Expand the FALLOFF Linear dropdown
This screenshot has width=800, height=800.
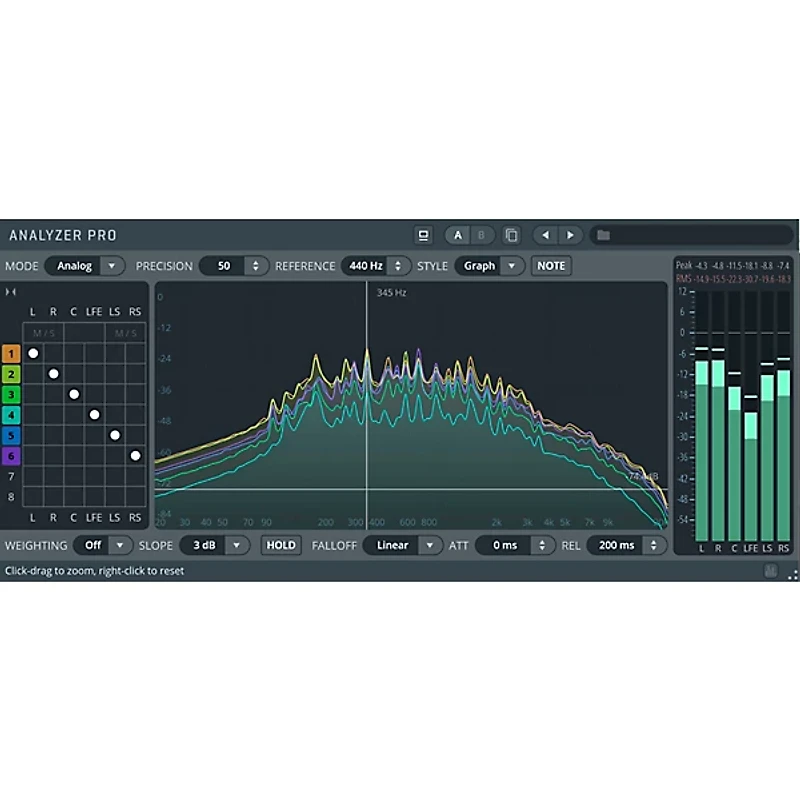pyautogui.click(x=402, y=545)
